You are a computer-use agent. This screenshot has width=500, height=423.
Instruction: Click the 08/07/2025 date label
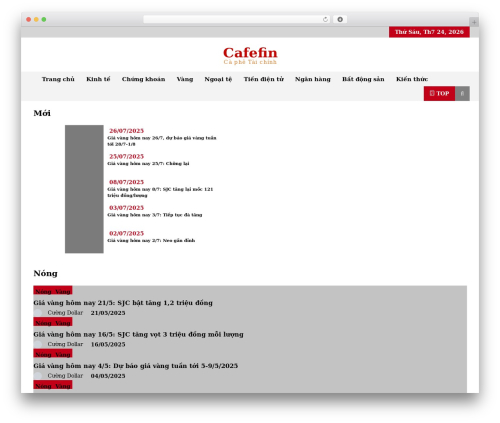coord(126,182)
